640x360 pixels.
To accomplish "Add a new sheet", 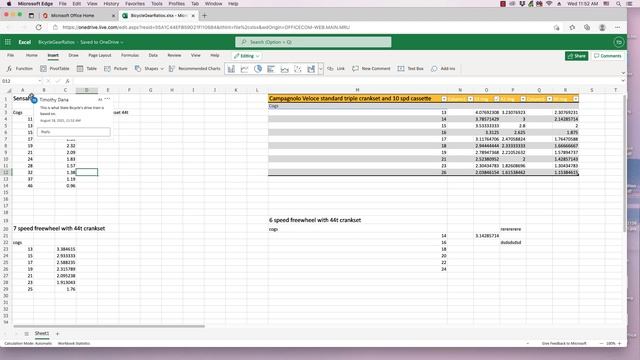I will (x=57, y=334).
